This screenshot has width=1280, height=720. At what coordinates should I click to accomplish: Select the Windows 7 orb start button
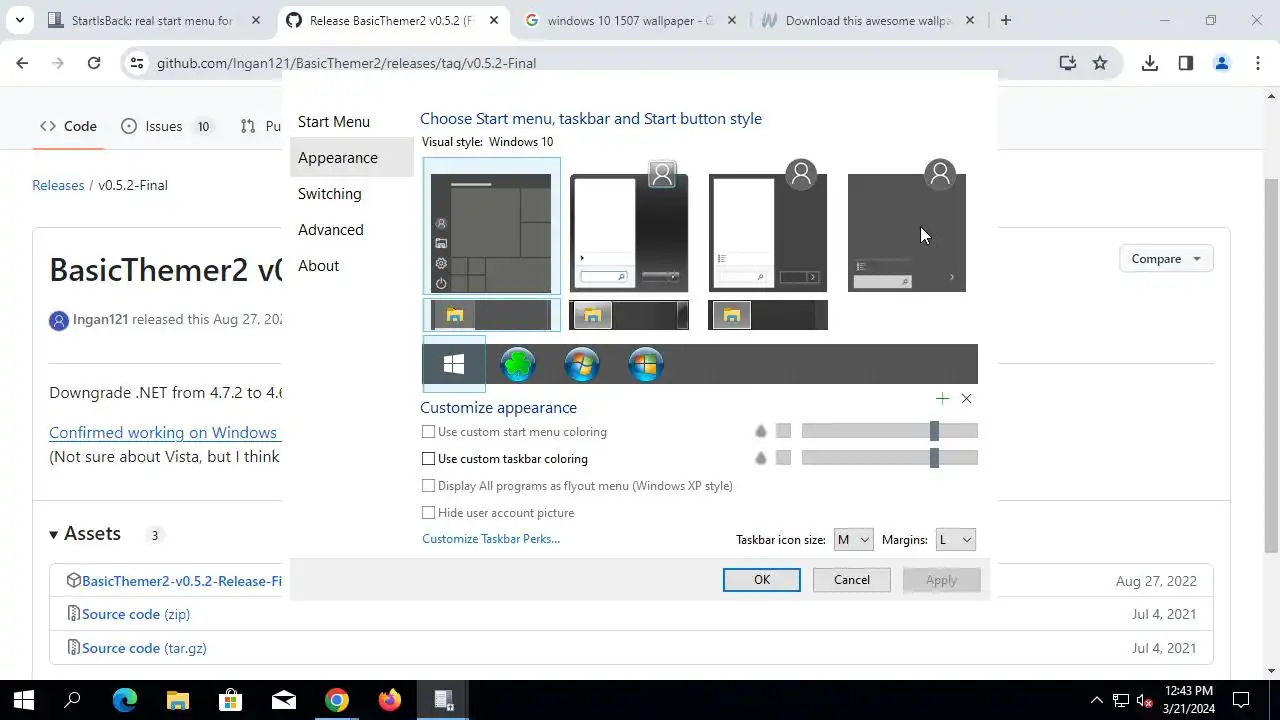pos(582,365)
